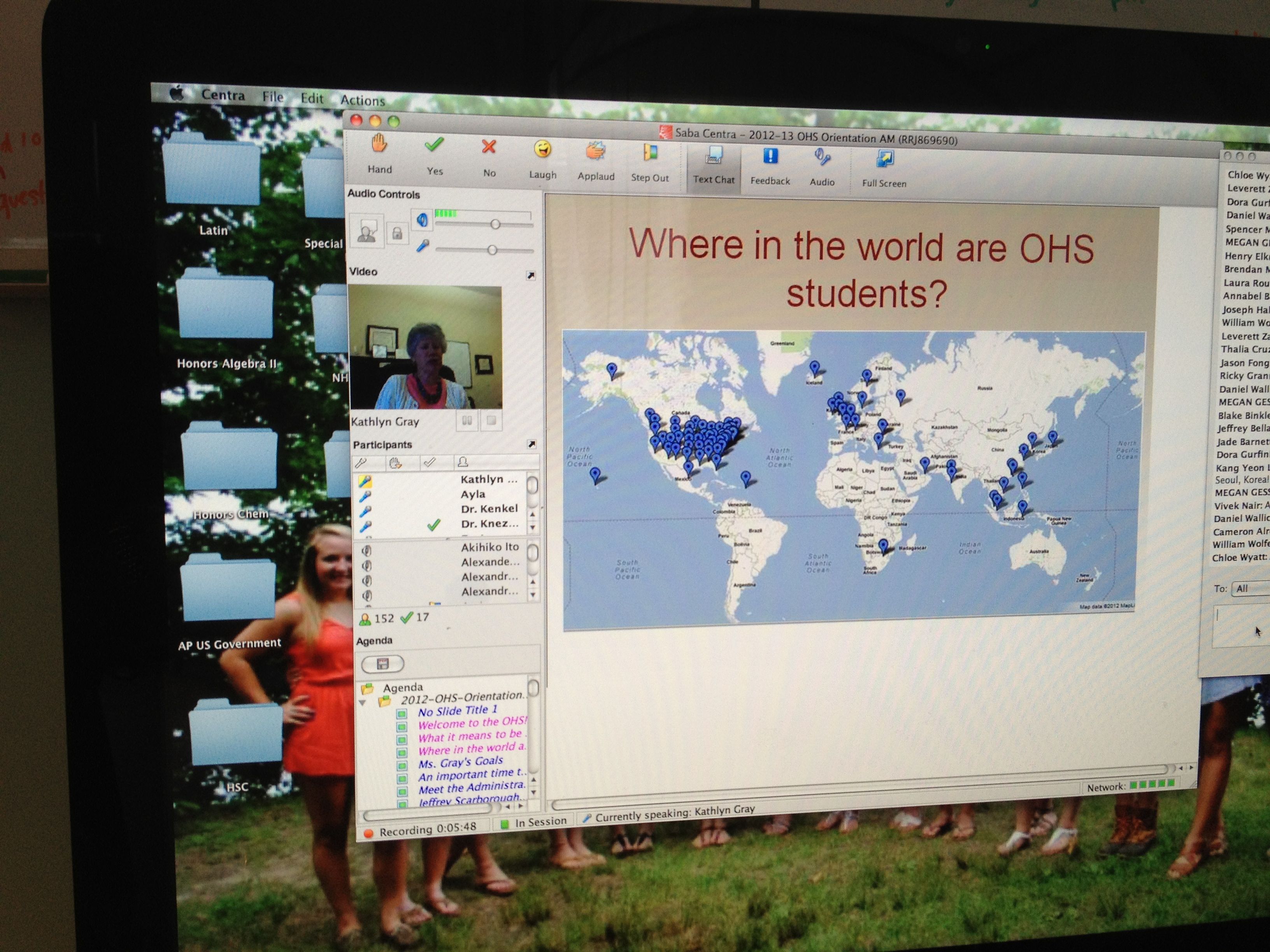Image resolution: width=1270 pixels, height=952 pixels.
Task: Open the Actions menu
Action: coord(362,100)
